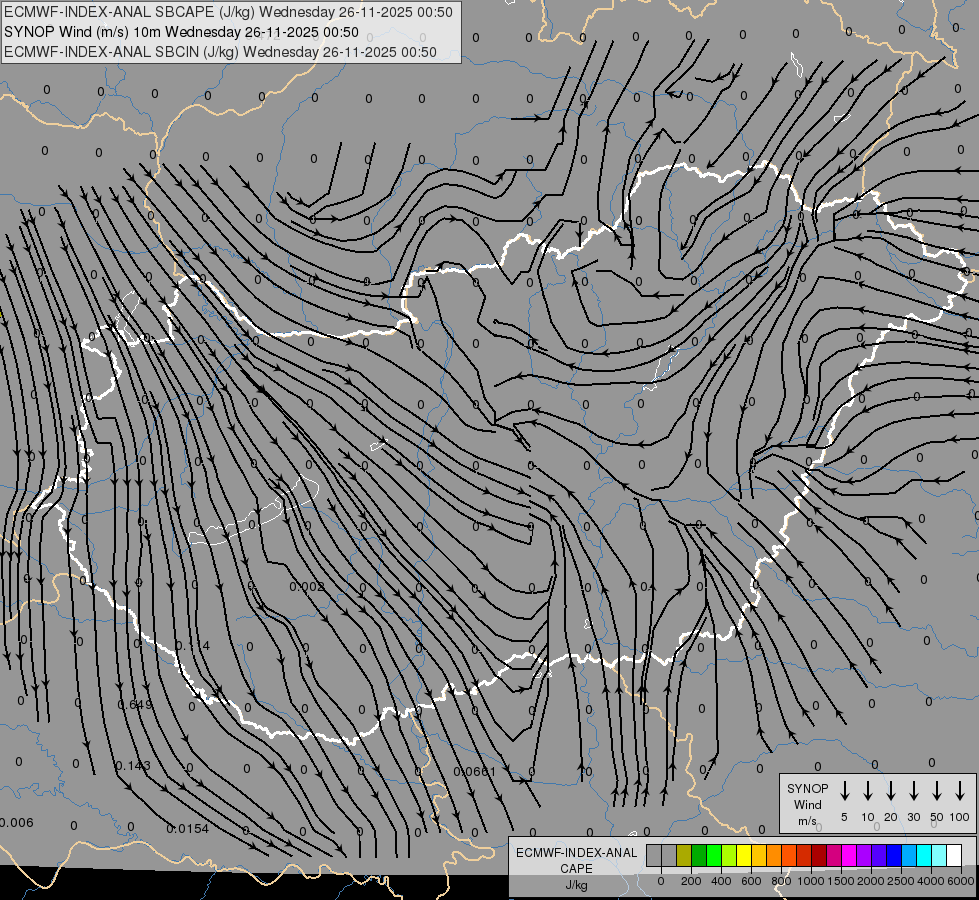Pick the olive CAPE legend swatch
This screenshot has height=900, width=979.
coord(684,855)
